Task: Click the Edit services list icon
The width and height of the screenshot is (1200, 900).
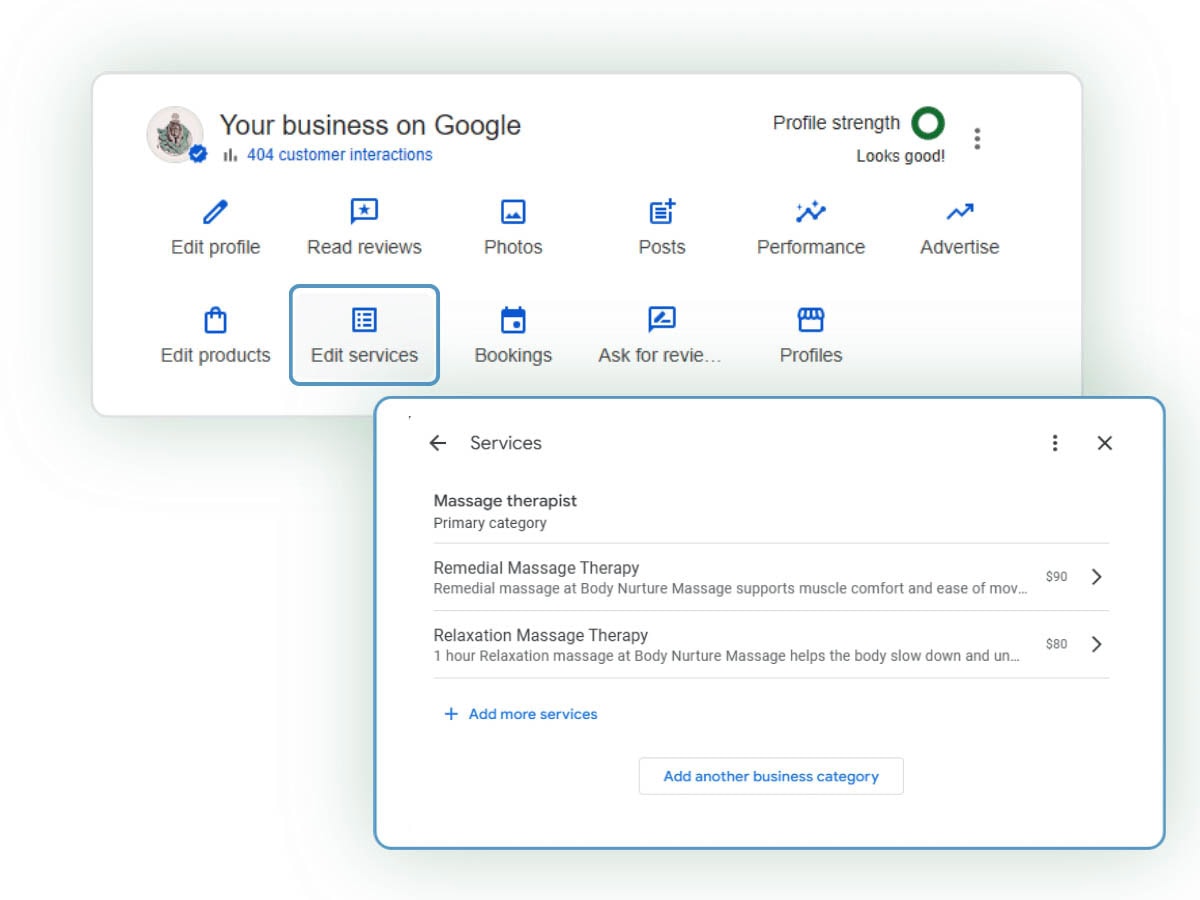Action: (x=364, y=320)
